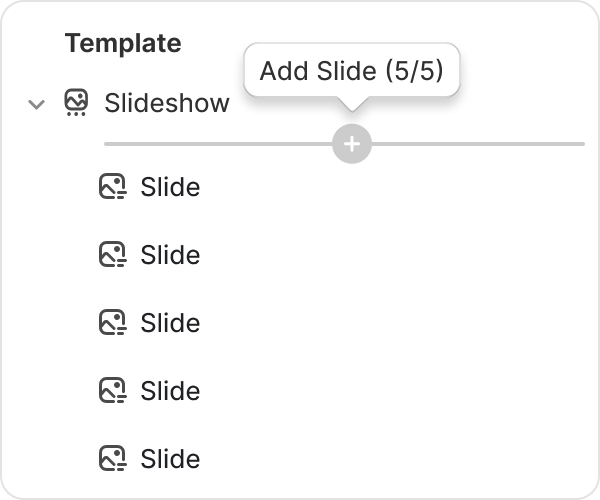The width and height of the screenshot is (600, 500).
Task: Click the plus button to add a slide
Action: click(x=351, y=144)
